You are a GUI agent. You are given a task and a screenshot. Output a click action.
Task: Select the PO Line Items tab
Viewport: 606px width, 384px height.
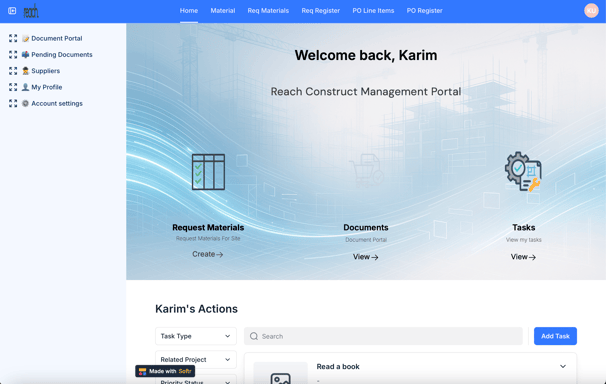(373, 11)
